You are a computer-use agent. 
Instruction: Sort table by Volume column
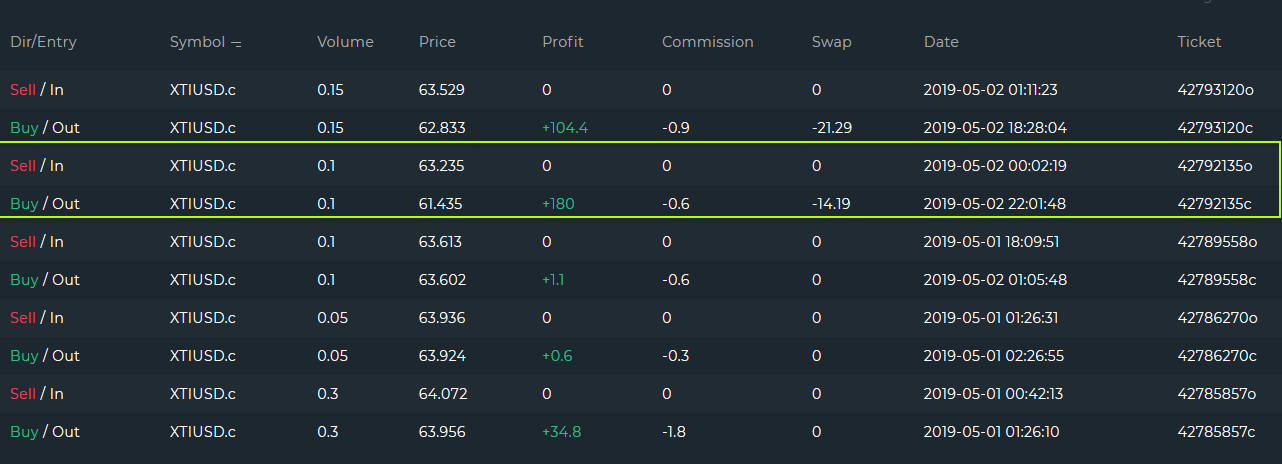pyautogui.click(x=345, y=42)
